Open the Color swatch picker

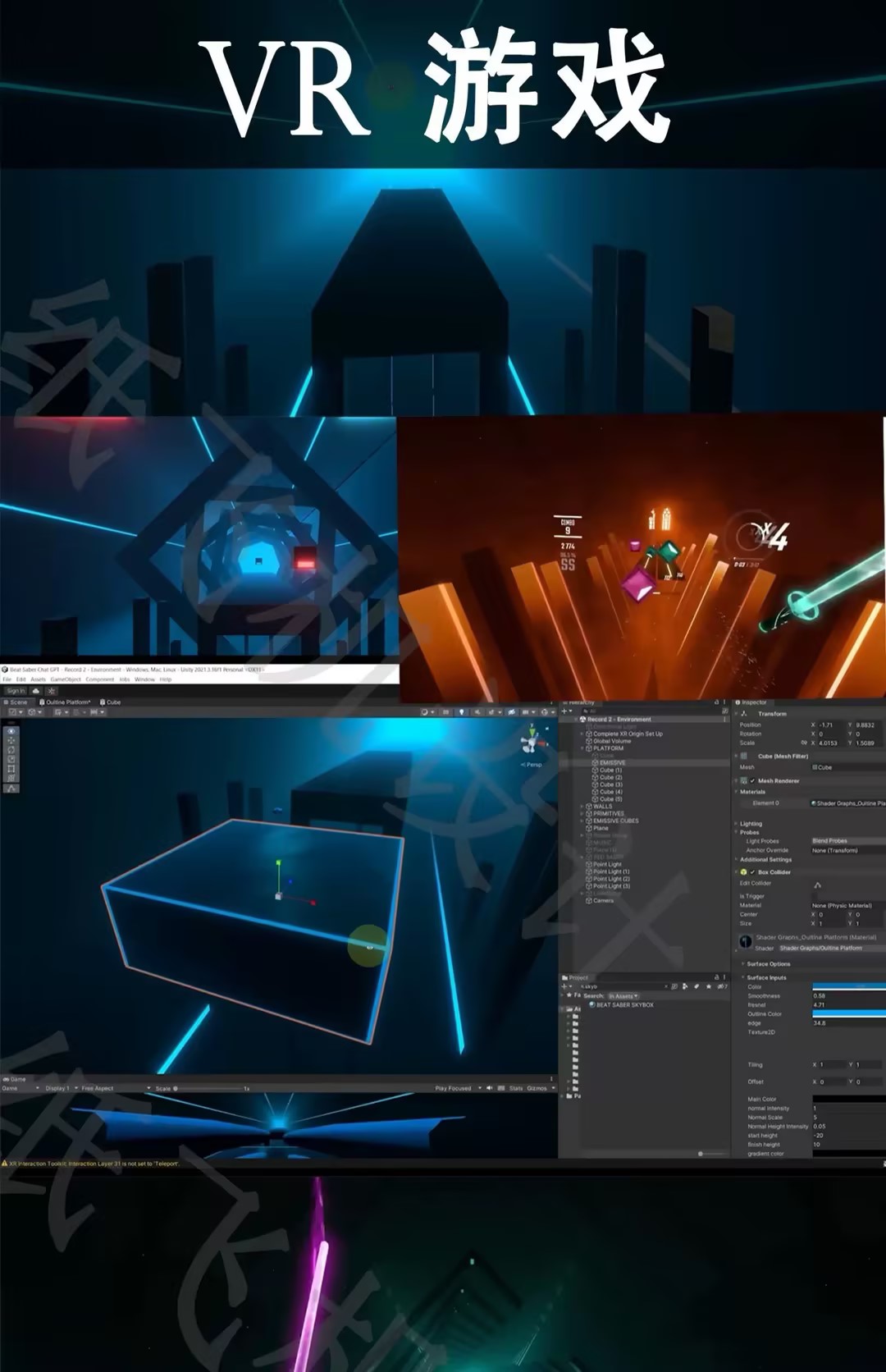[x=849, y=986]
